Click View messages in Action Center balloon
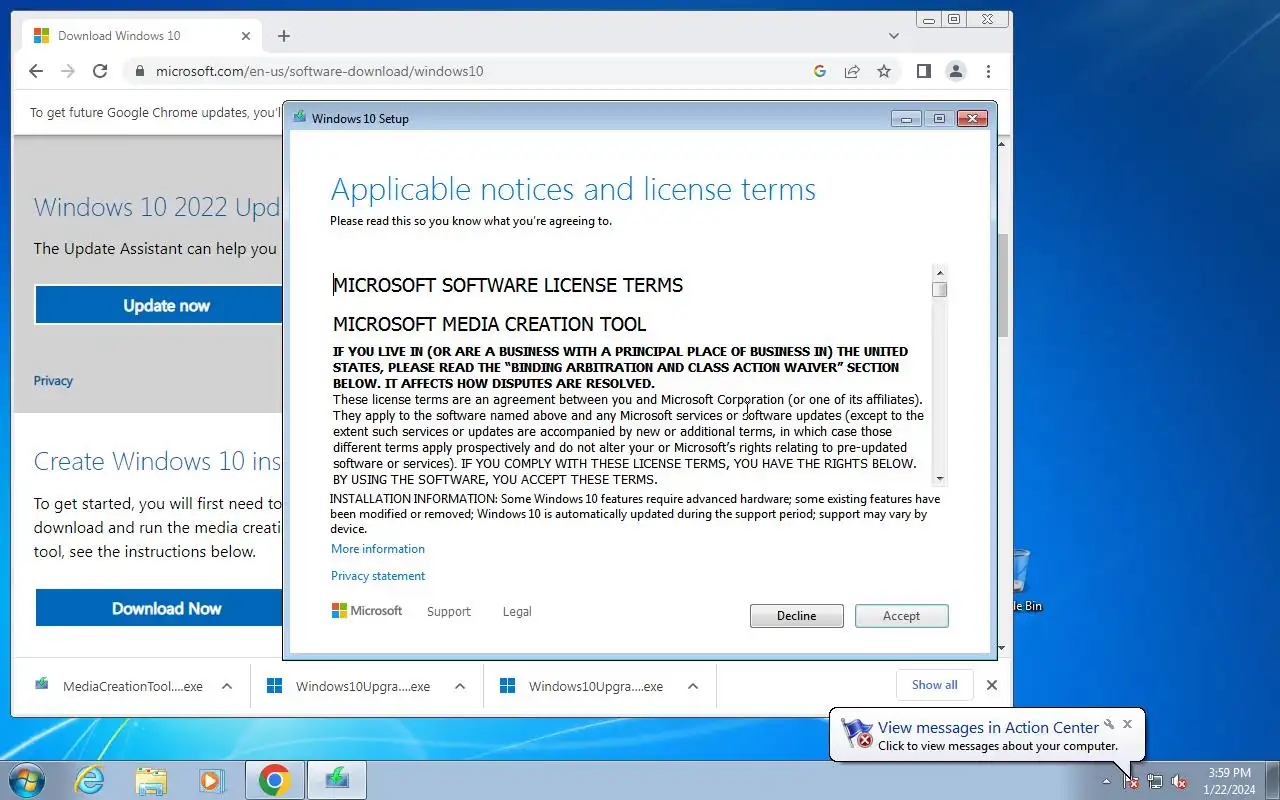Screen dimensions: 1280x800 (988, 728)
